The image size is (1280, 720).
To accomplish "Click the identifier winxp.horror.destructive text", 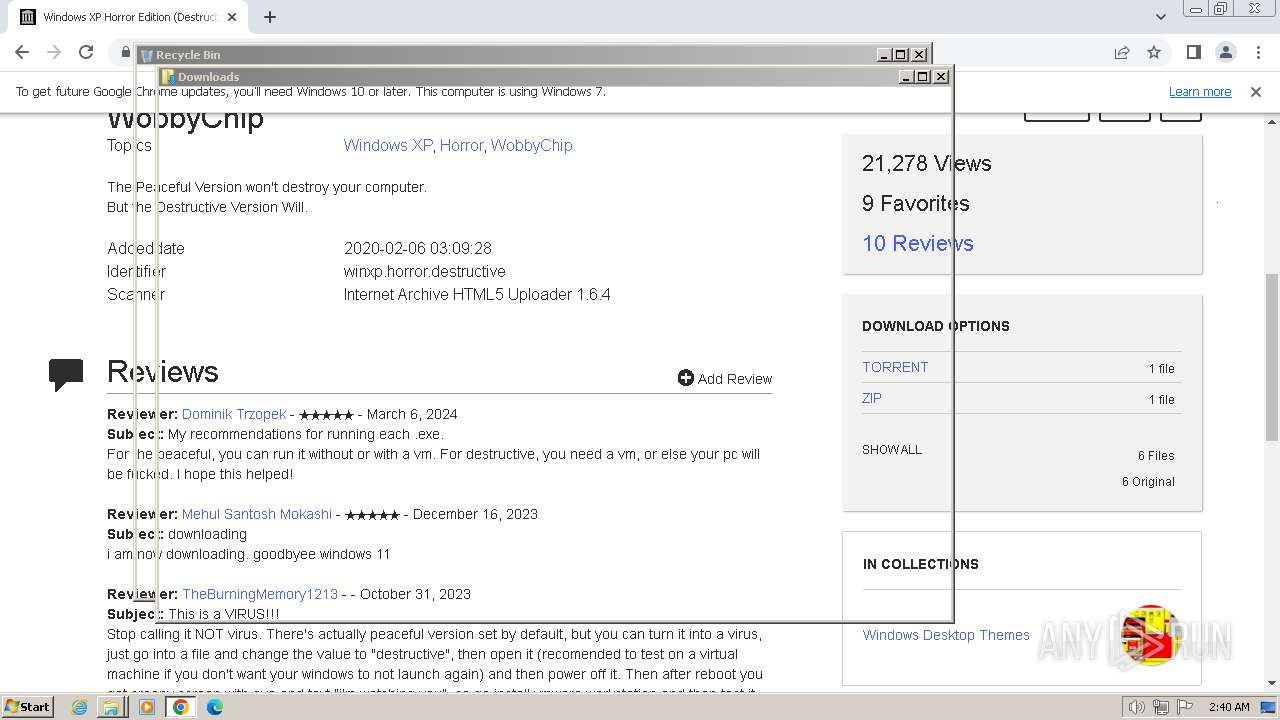I will tap(425, 271).
